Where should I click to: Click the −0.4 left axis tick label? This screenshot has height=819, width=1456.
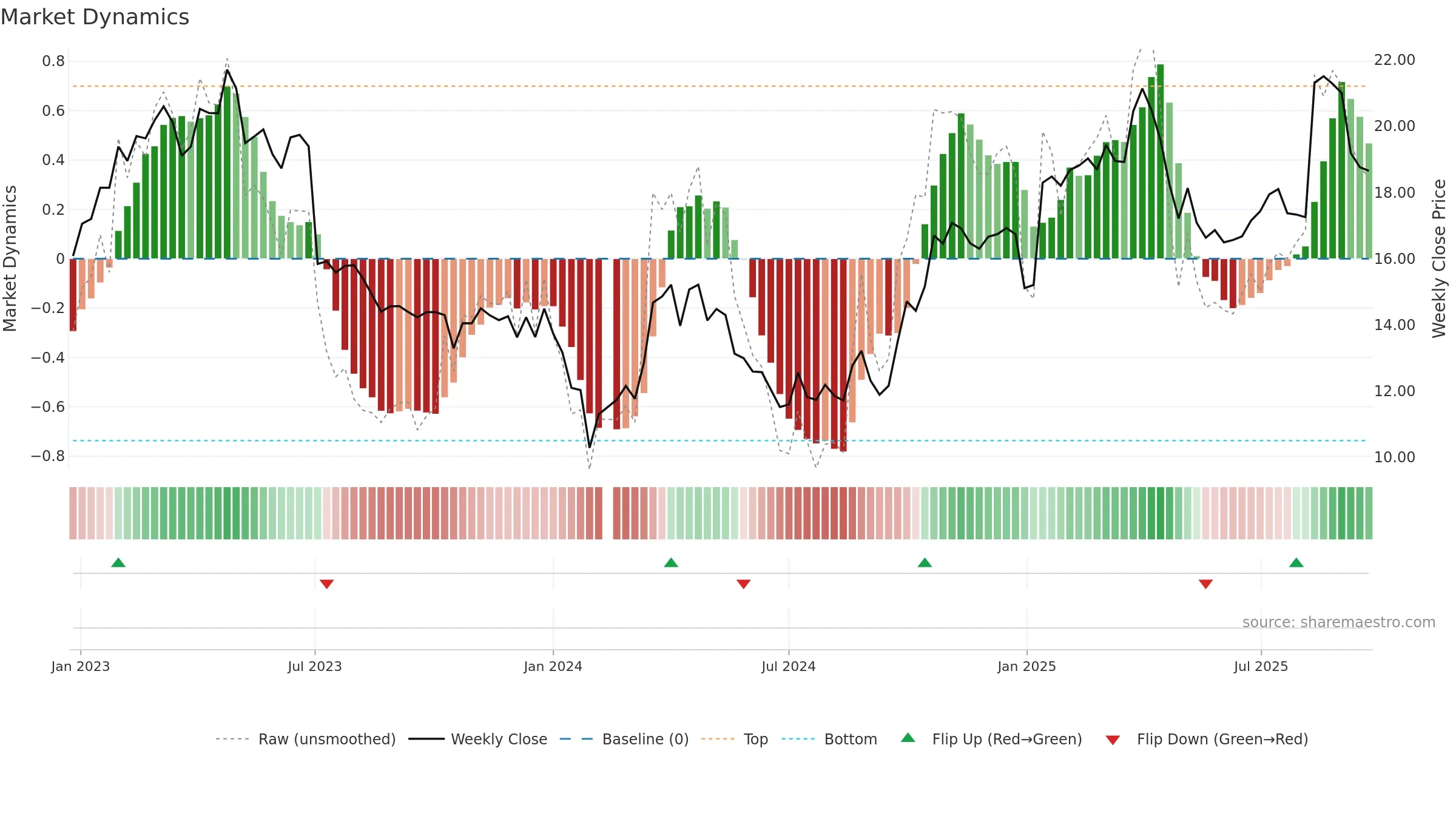tap(48, 358)
